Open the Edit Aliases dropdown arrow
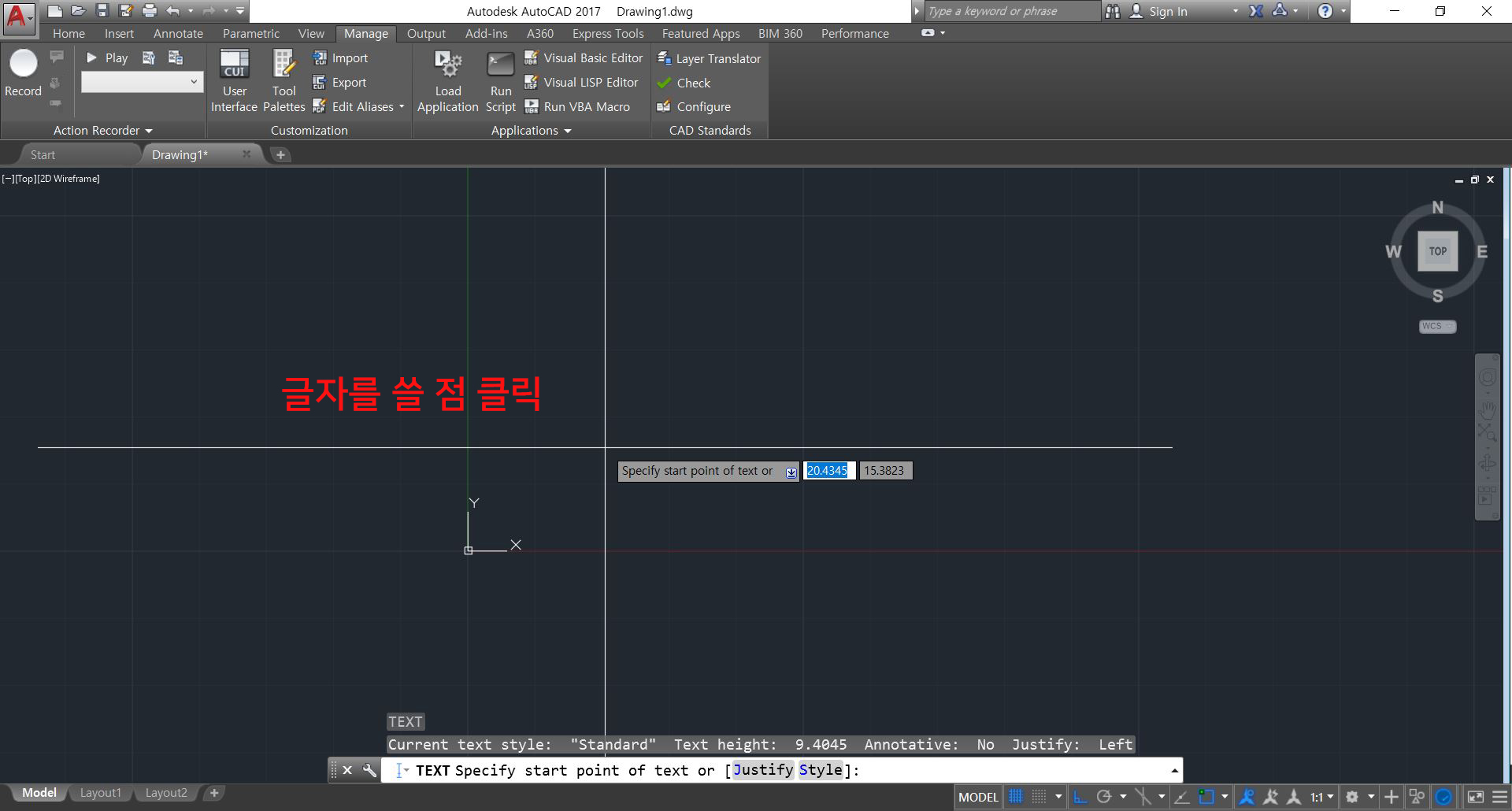This screenshot has height=811, width=1512. pos(402,106)
